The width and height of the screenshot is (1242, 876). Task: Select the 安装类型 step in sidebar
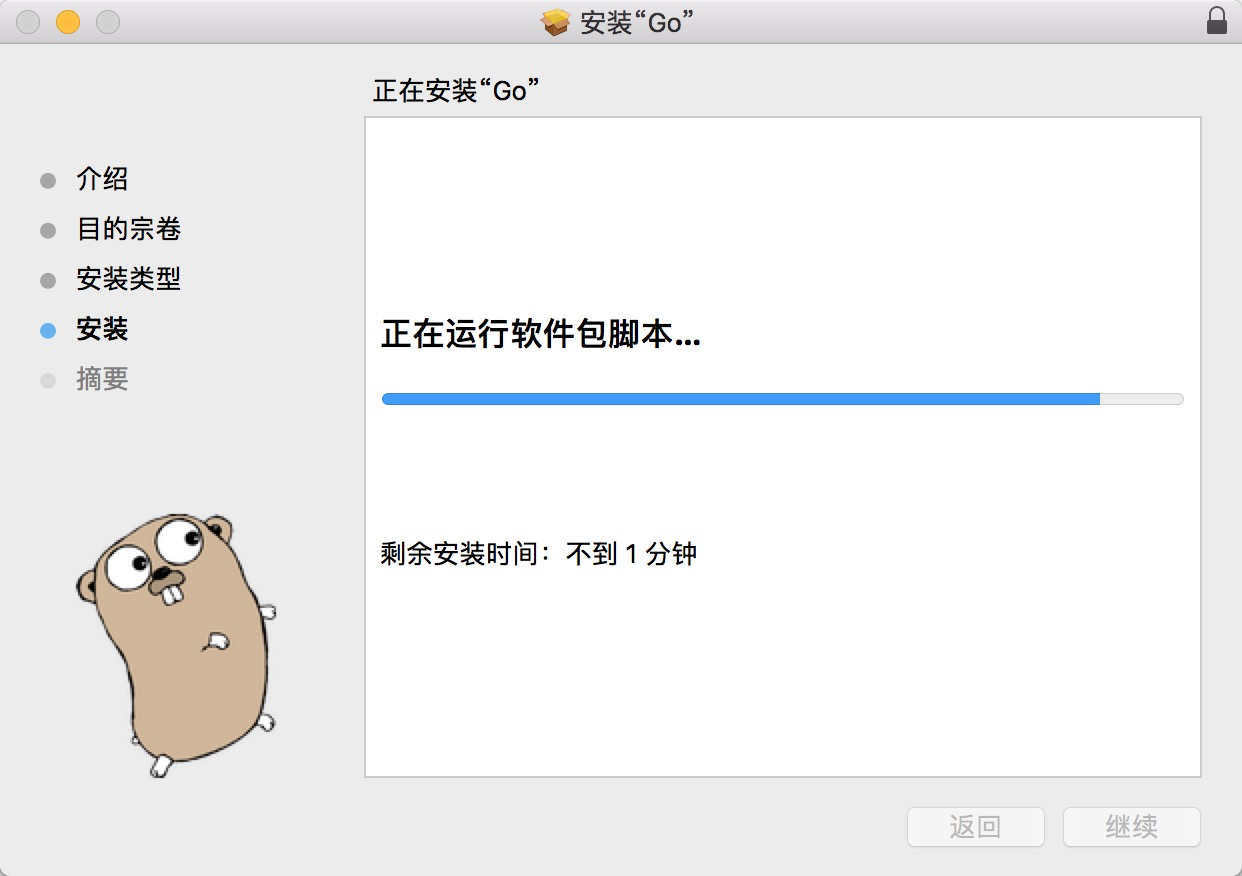[129, 280]
